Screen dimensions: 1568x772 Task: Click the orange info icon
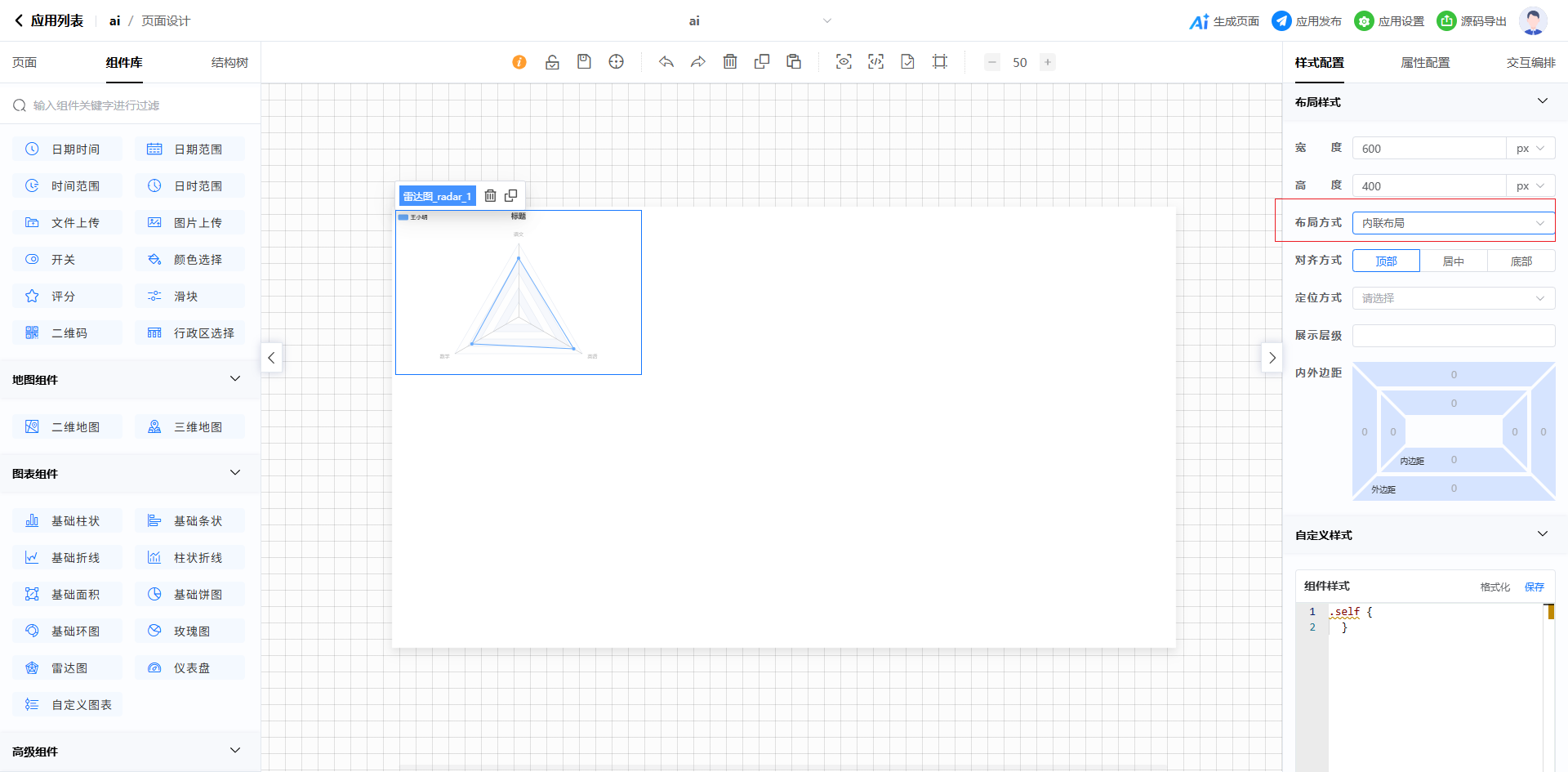[519, 62]
